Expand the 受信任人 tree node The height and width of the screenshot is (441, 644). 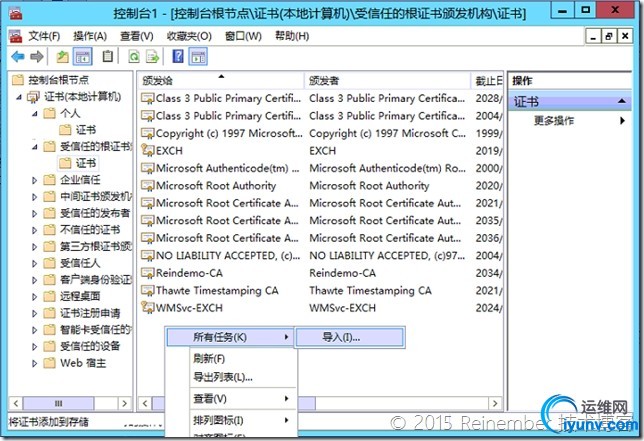pos(35,263)
